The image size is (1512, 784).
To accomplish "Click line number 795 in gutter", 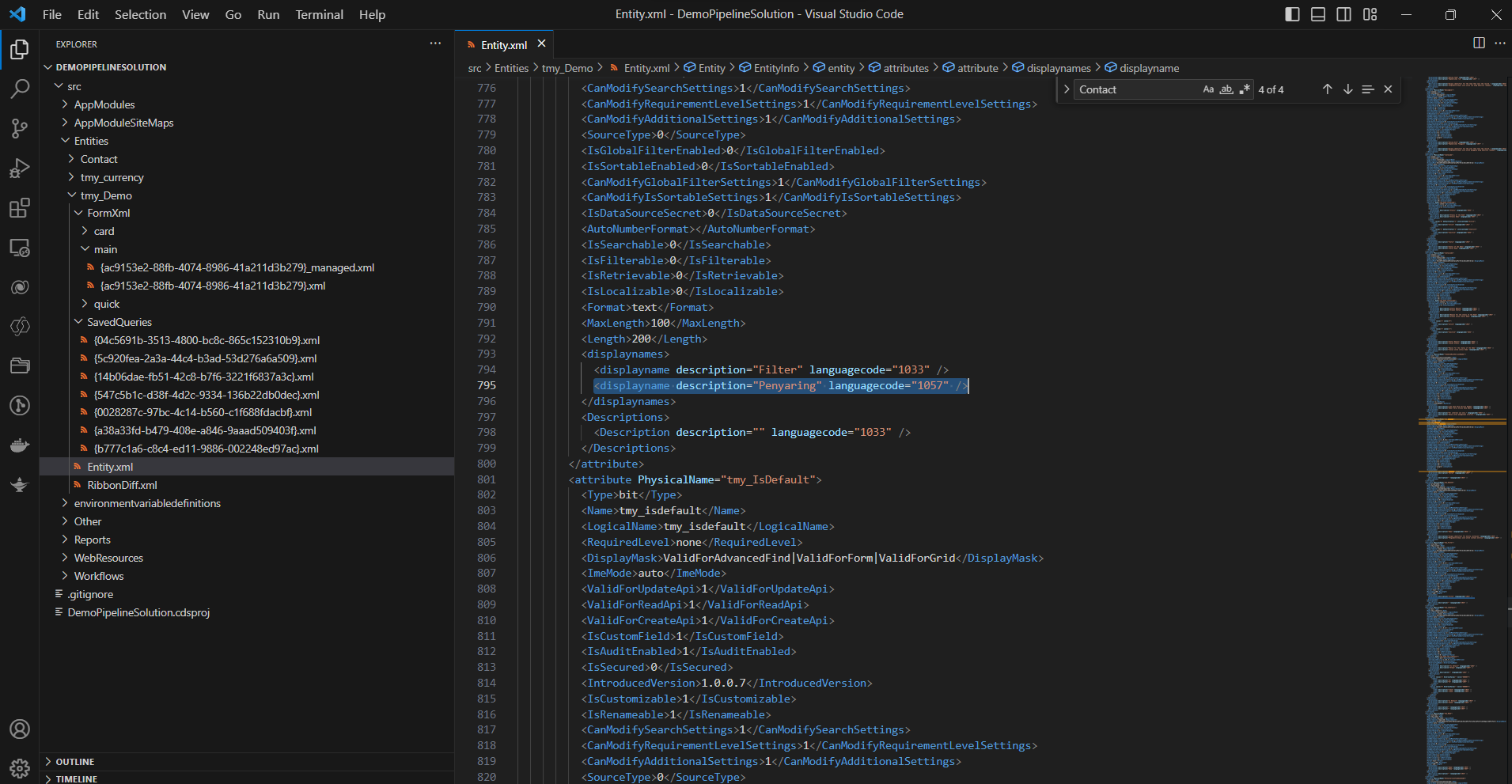I will tap(487, 385).
